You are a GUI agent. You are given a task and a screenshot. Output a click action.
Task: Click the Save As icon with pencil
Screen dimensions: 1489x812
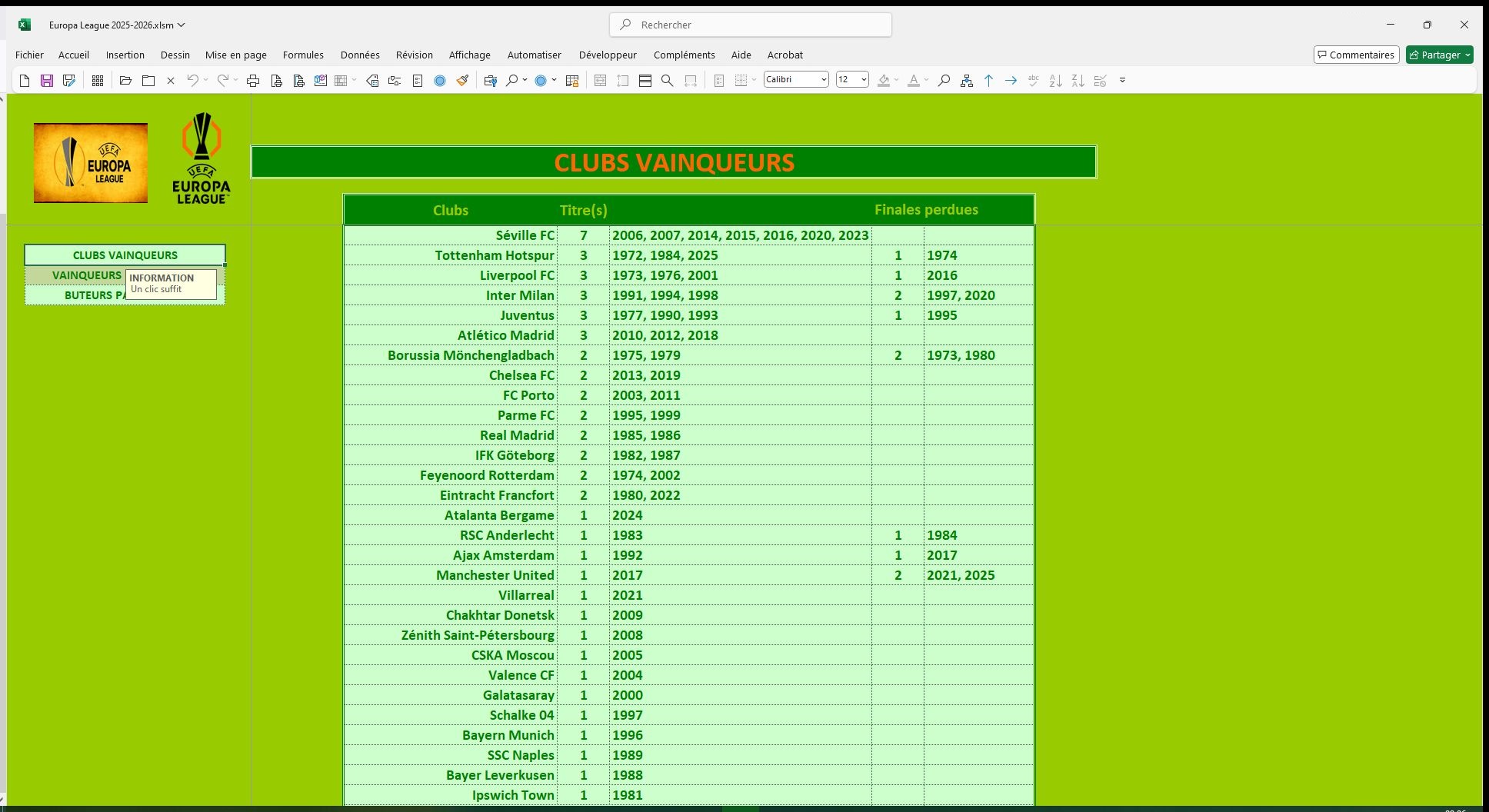pos(69,81)
